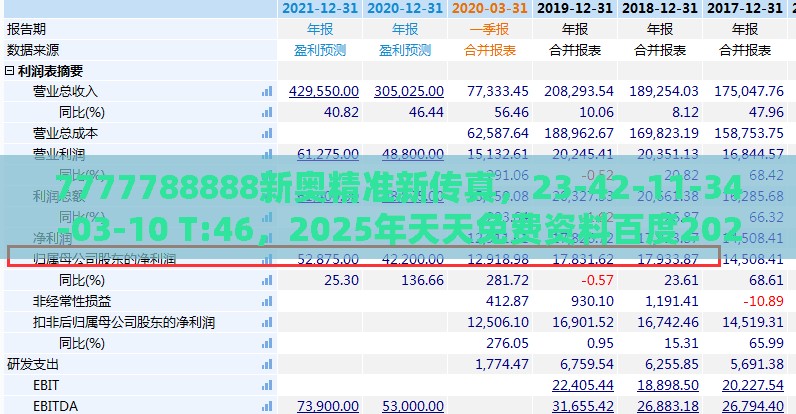Open the 53,000.00 EBITDA link
The height and width of the screenshot is (414, 796).
413,406
